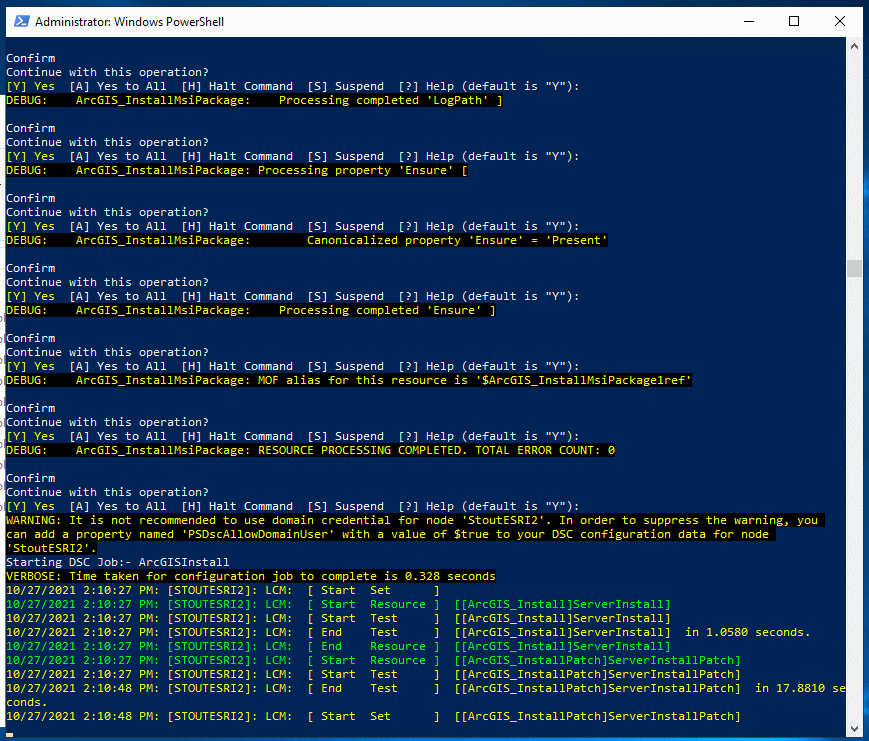Click the "Canonicalized property 'Ensure'" debug line
Screen dimensions: 869x741
(x=306, y=240)
